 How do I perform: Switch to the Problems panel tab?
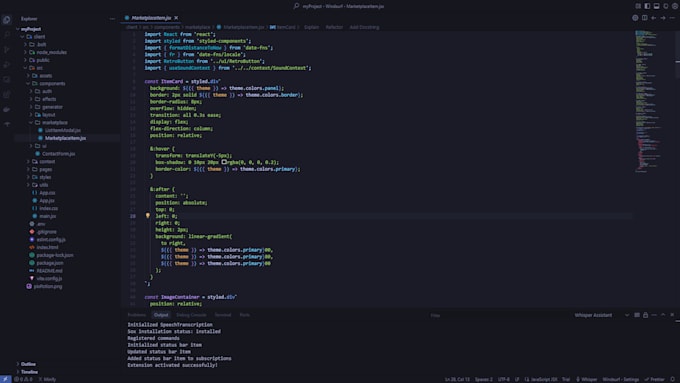click(137, 315)
